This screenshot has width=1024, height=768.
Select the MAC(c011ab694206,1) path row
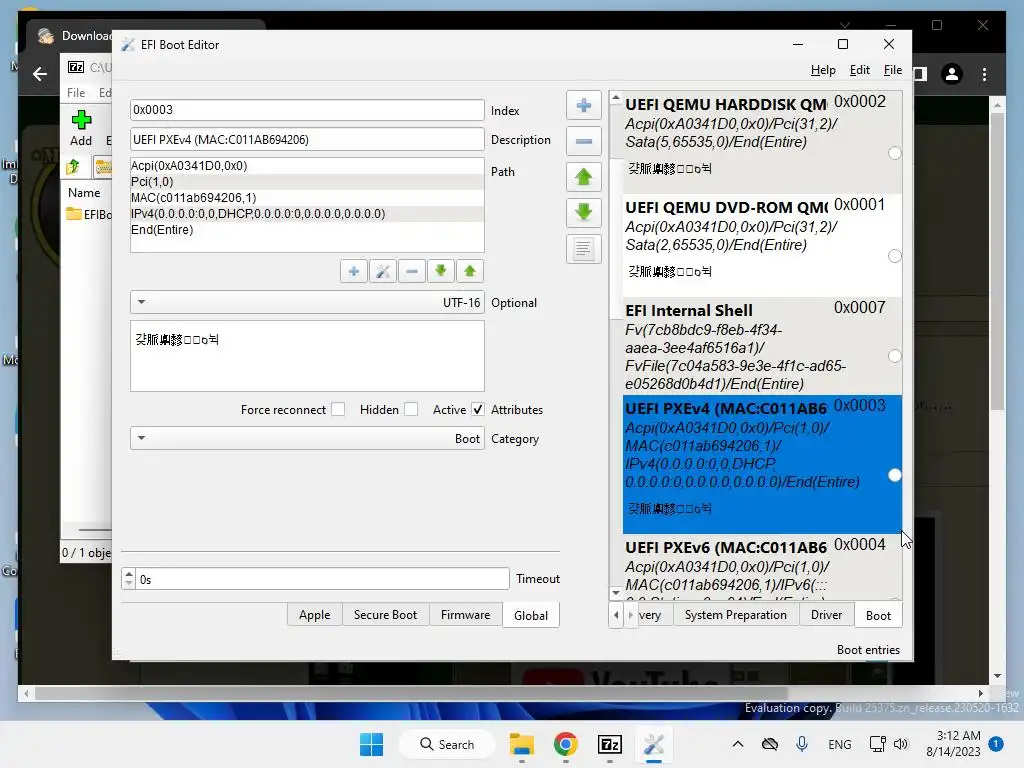tap(307, 197)
